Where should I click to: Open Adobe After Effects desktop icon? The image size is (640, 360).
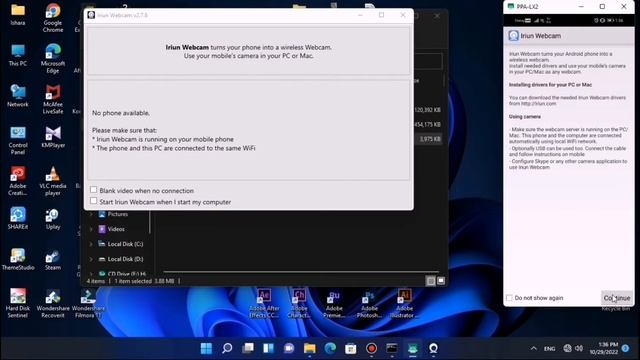click(x=264, y=303)
